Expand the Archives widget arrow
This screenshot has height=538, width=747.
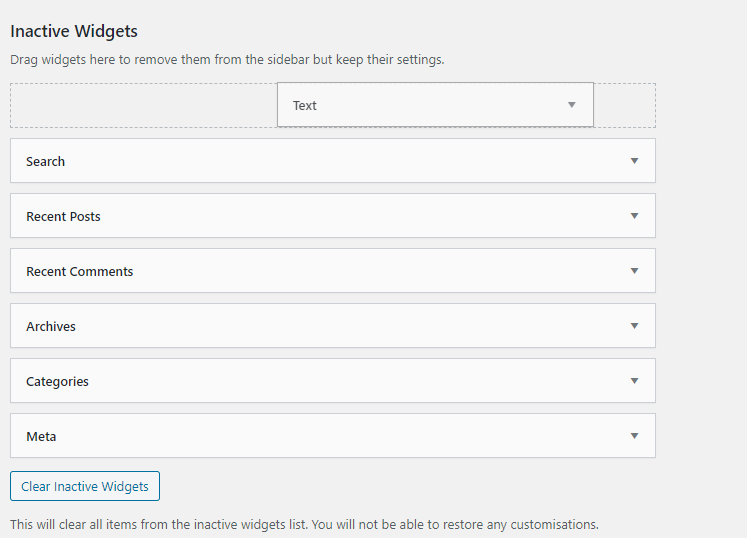tap(634, 326)
